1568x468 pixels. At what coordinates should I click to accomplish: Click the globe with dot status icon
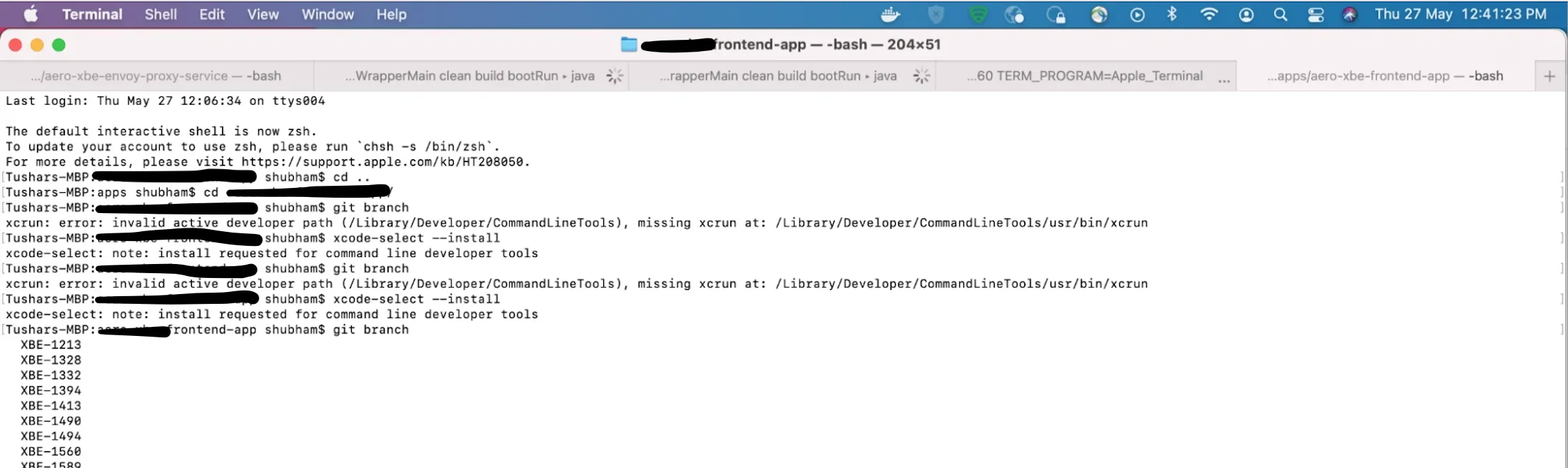[x=1014, y=15]
